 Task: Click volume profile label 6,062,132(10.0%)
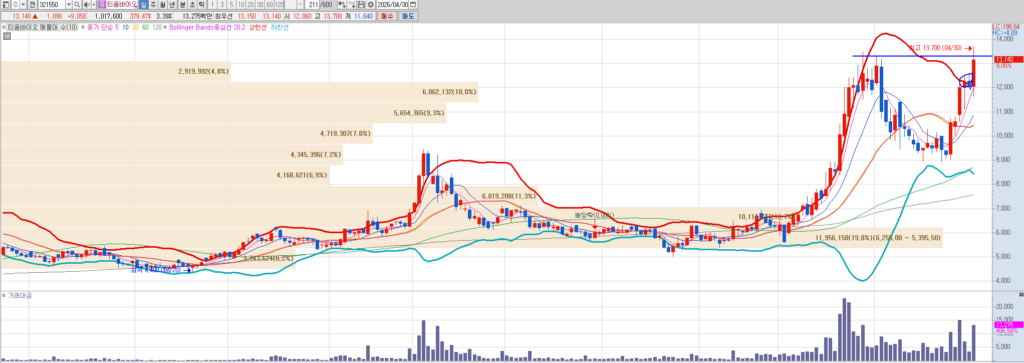click(449, 92)
